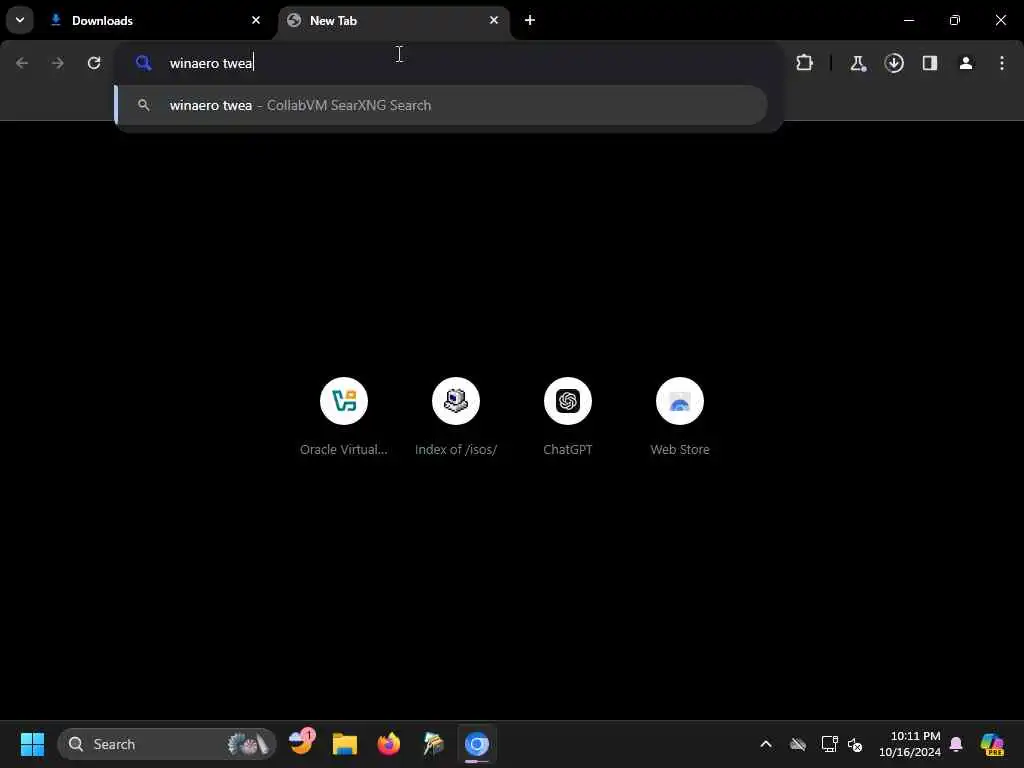Switch to the Downloads tab
Screen dimensions: 1024x768
155,20
